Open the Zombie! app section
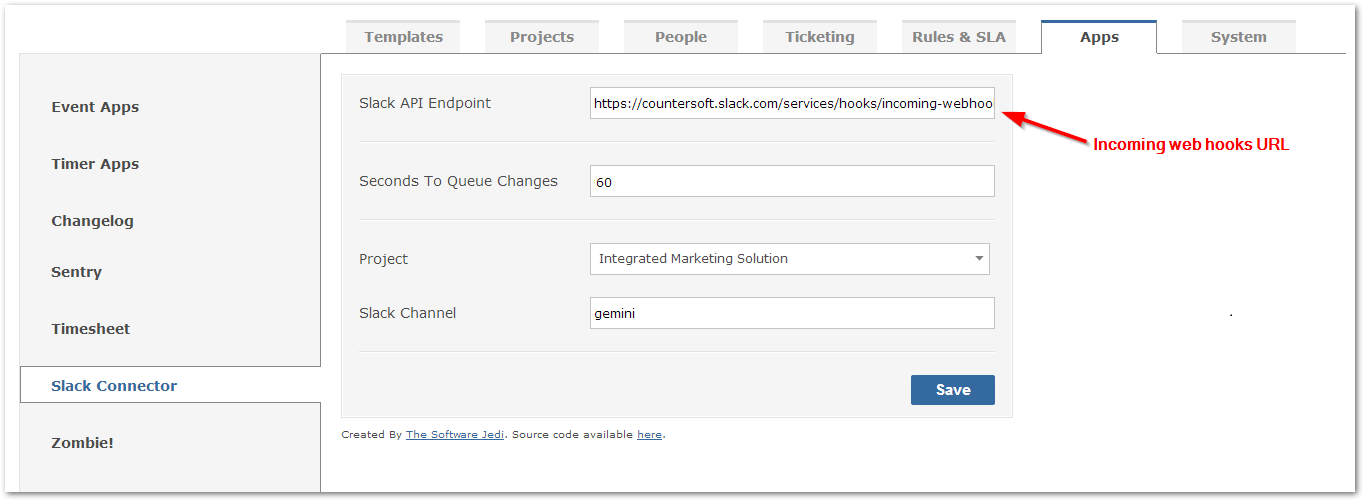This screenshot has width=1364, height=501. pos(82,443)
